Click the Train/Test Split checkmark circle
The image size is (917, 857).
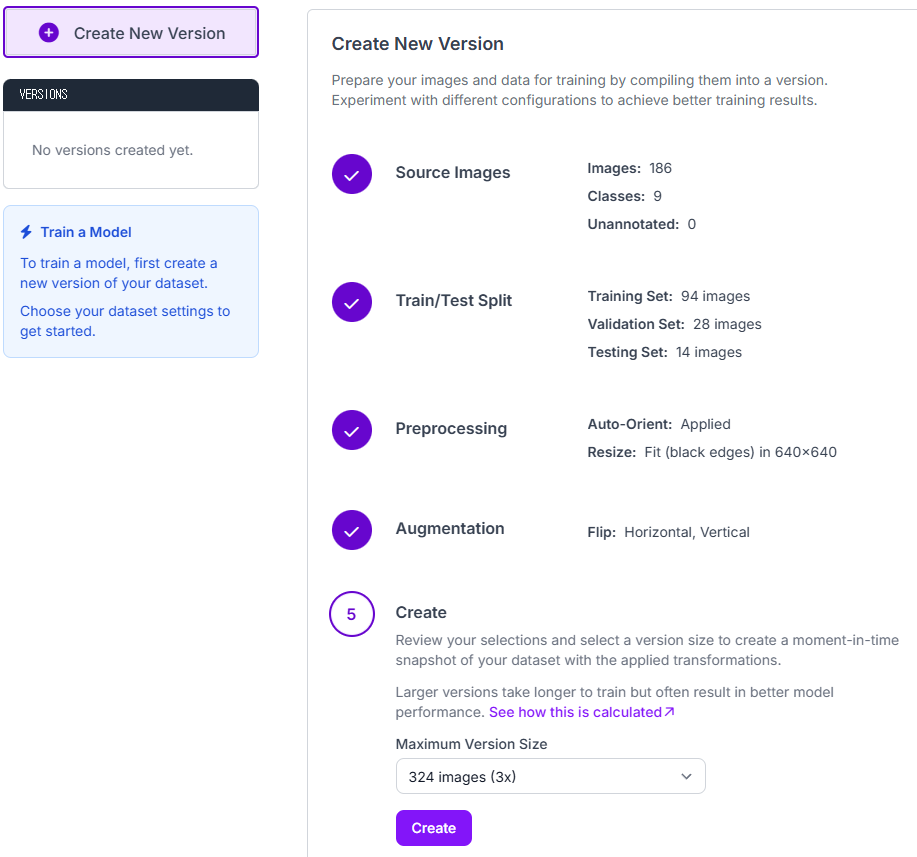(351, 302)
